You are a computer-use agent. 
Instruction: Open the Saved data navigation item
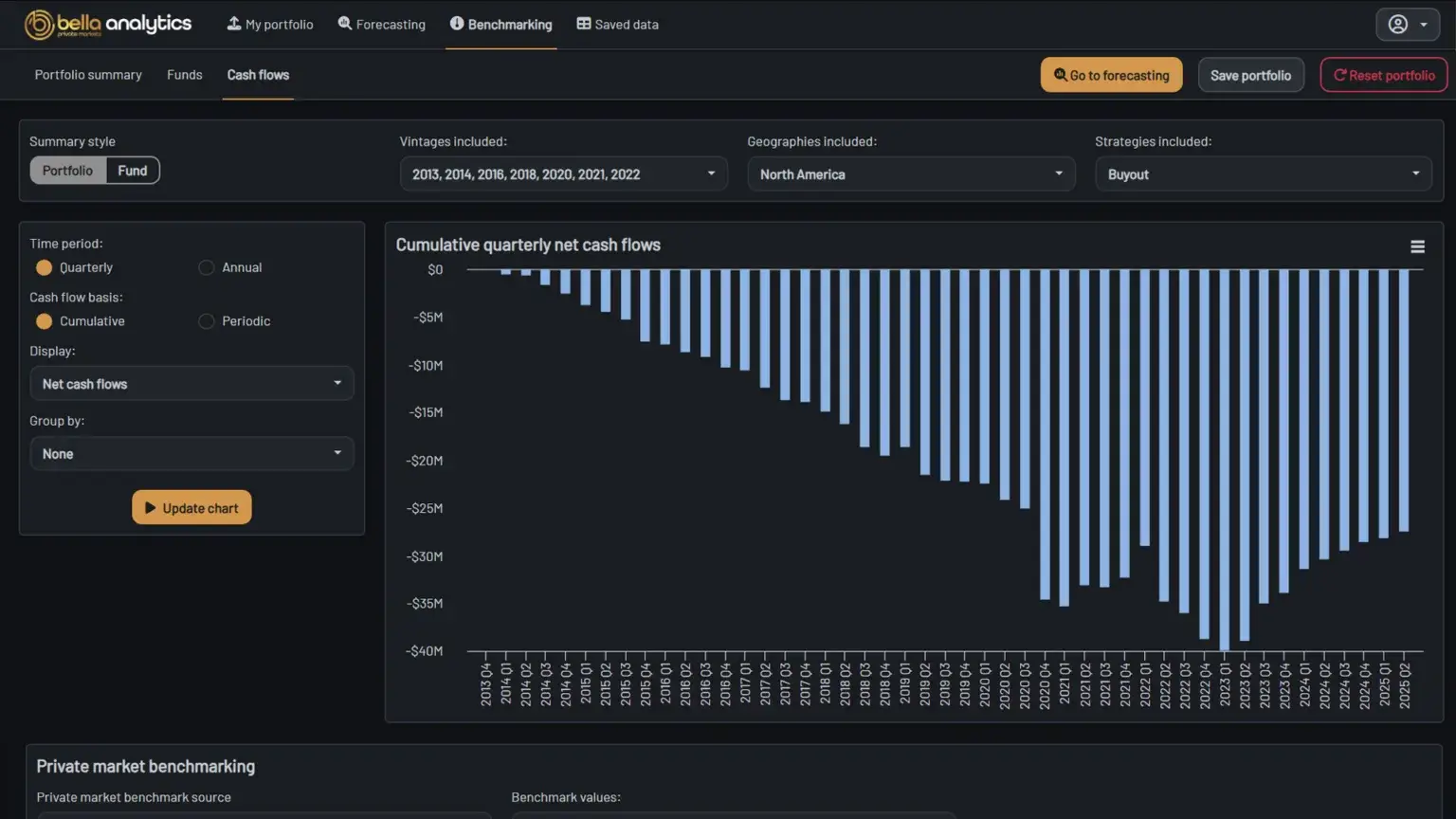click(618, 25)
